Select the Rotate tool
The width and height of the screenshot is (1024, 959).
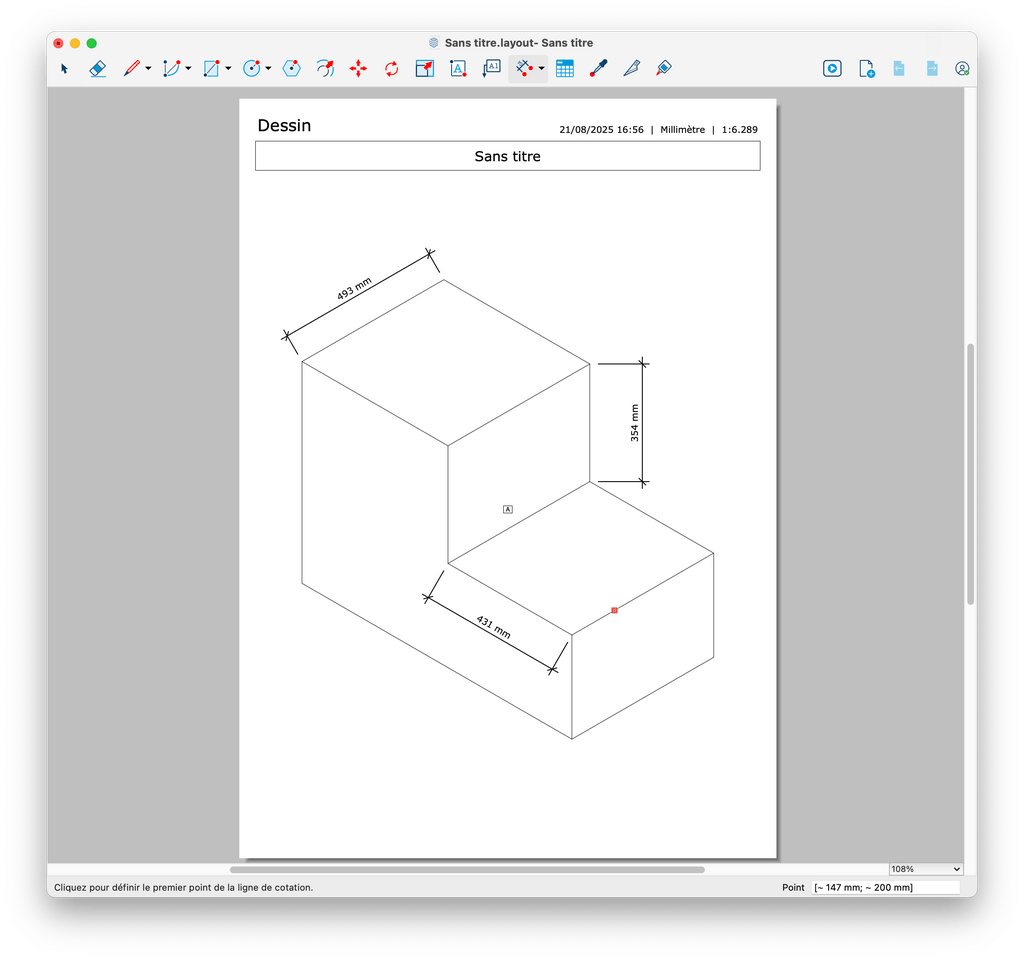(391, 69)
